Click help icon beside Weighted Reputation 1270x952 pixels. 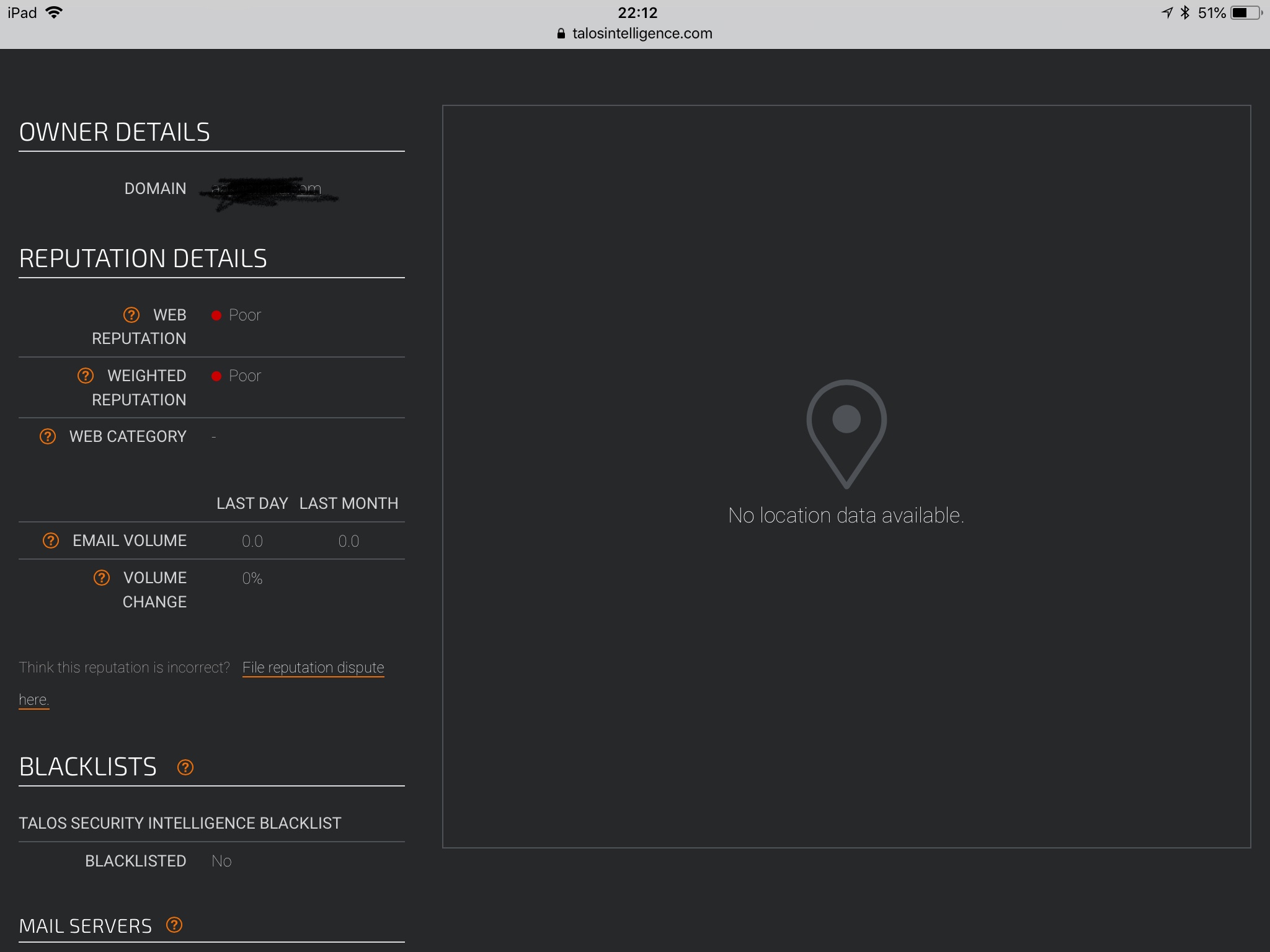(x=86, y=376)
